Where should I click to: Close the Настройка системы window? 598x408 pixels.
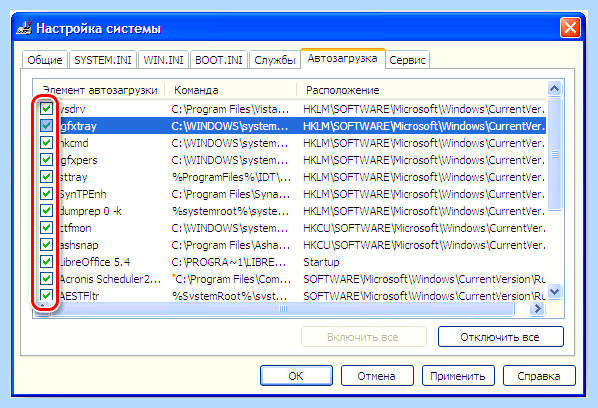(x=570, y=28)
